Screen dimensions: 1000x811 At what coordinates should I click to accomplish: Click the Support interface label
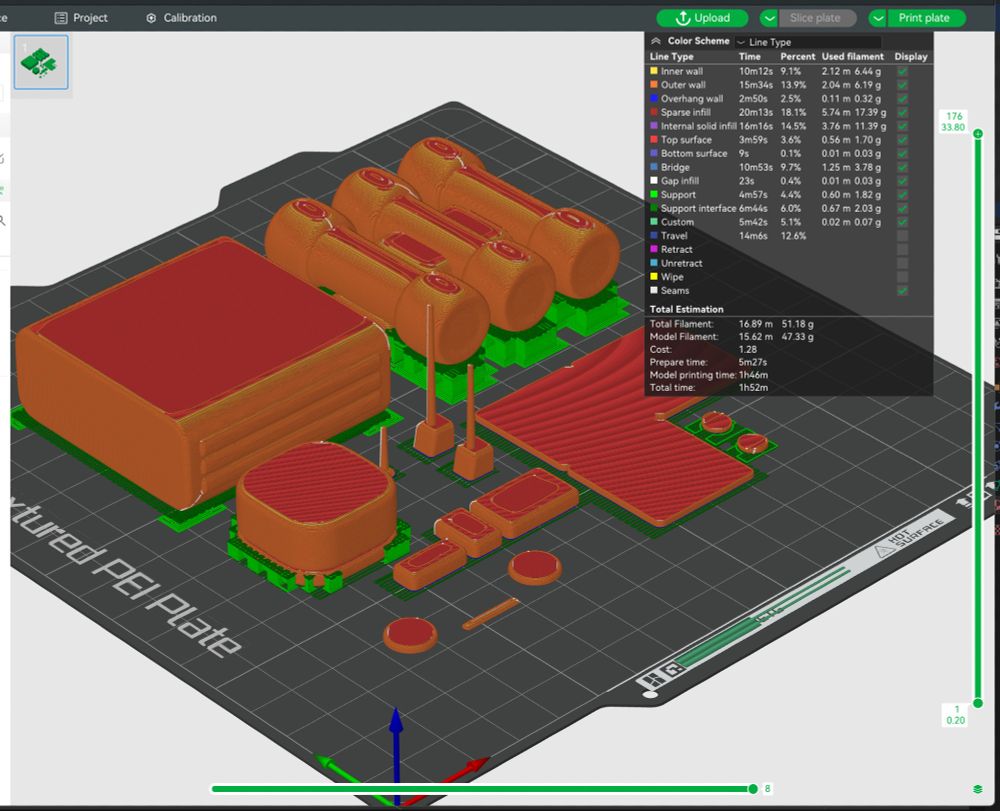coord(698,208)
